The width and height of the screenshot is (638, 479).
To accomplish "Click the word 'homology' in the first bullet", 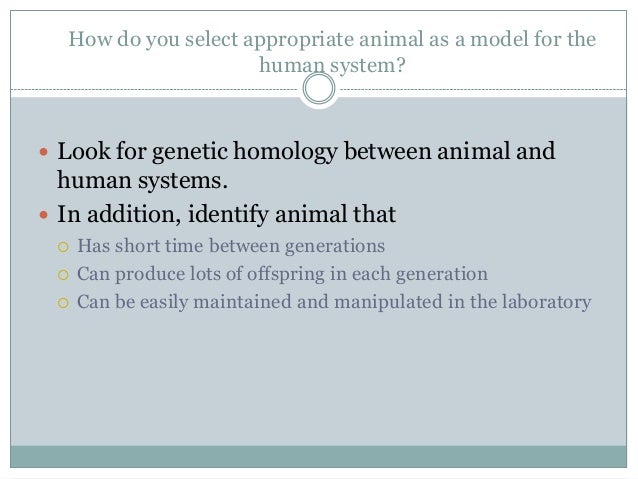I will (x=285, y=151).
